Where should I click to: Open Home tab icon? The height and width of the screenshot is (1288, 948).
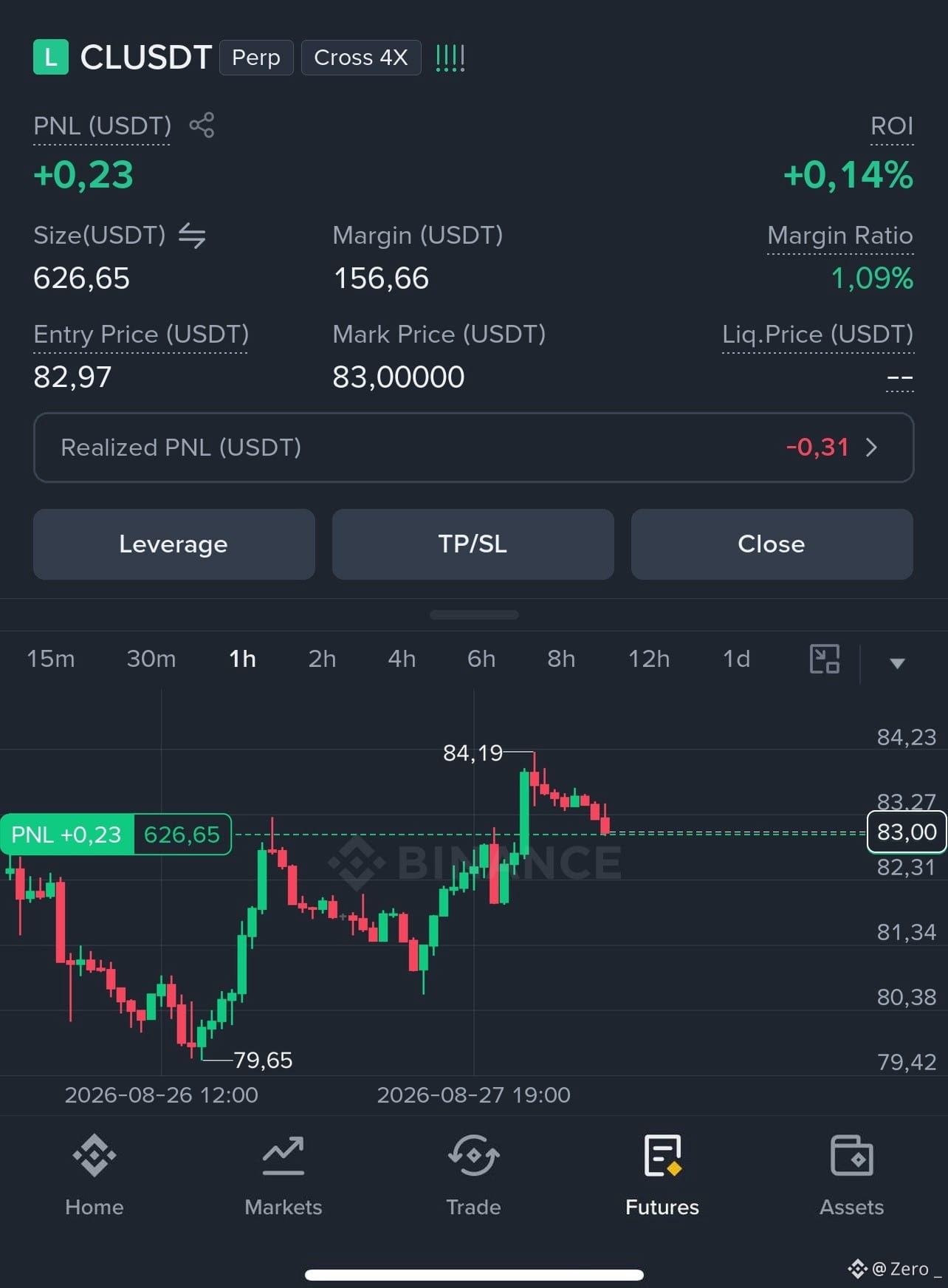coord(95,1155)
